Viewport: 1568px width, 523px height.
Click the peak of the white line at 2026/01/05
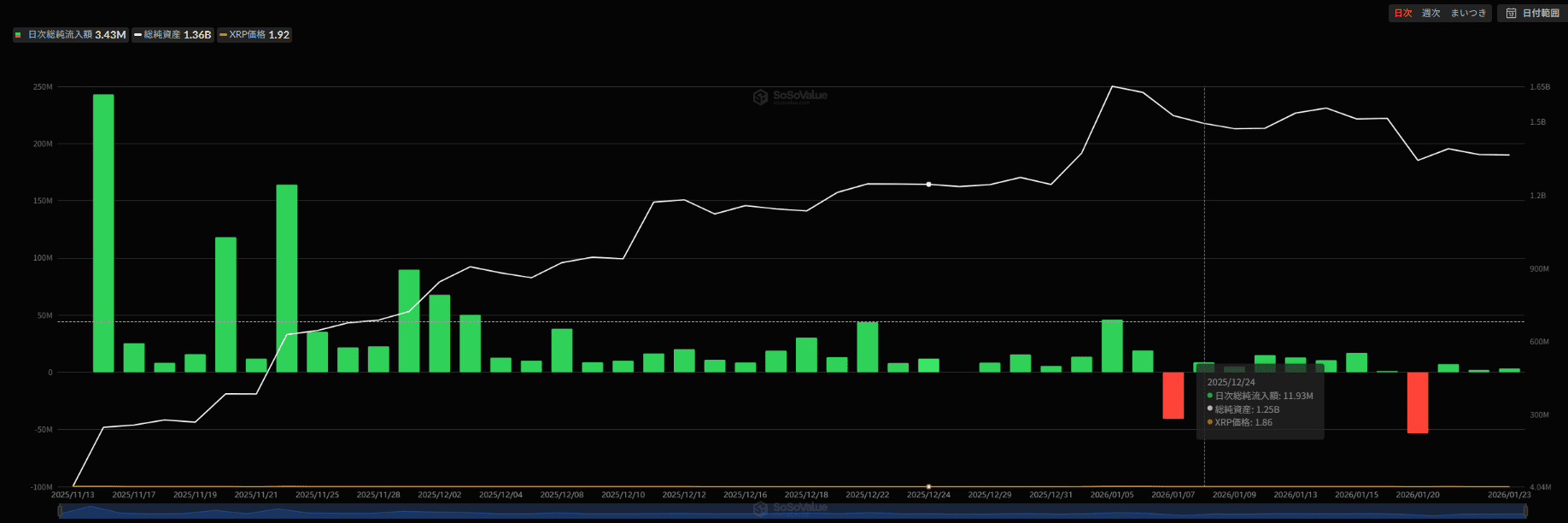(1111, 86)
